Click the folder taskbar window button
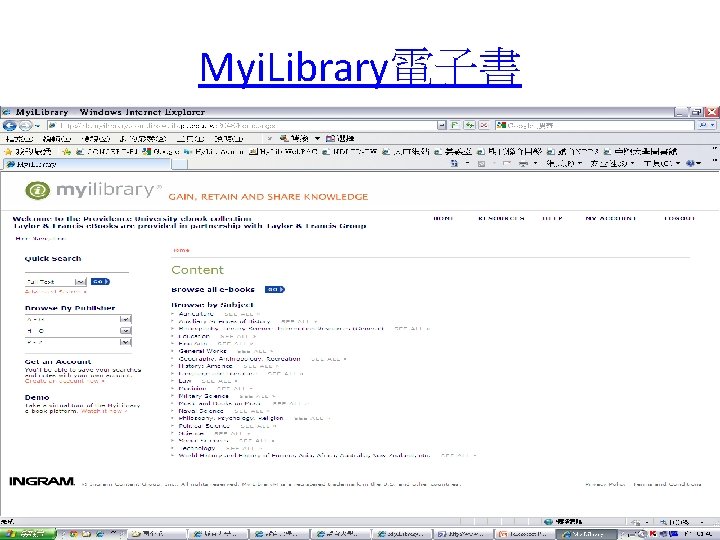The width and height of the screenshot is (720, 540). click(x=157, y=534)
